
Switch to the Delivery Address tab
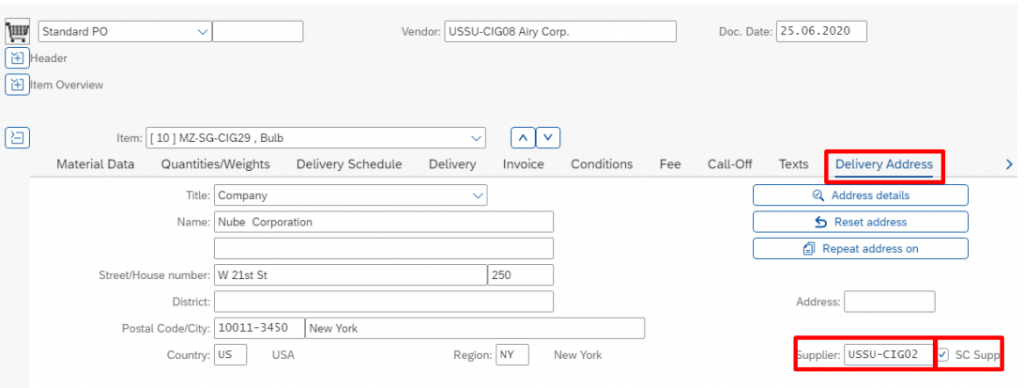click(x=884, y=165)
